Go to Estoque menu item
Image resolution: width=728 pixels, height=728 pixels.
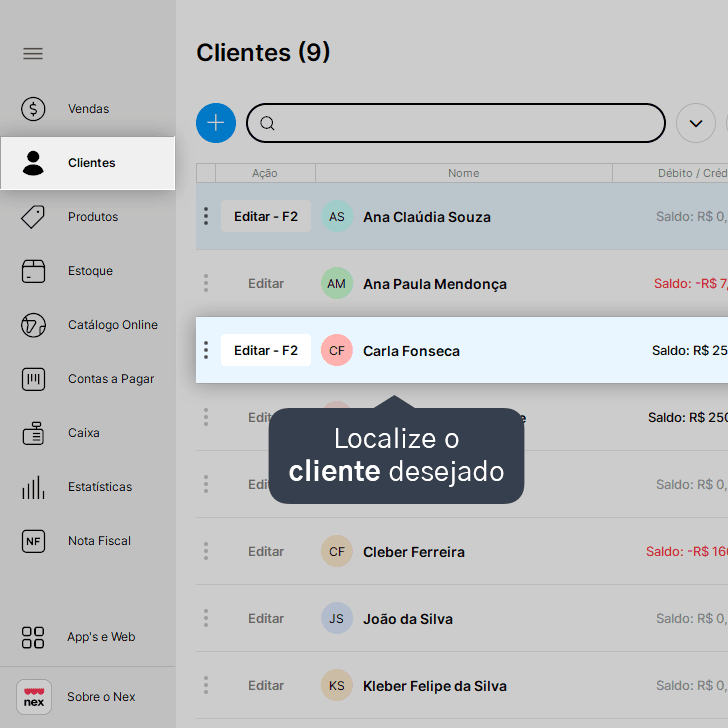(90, 271)
